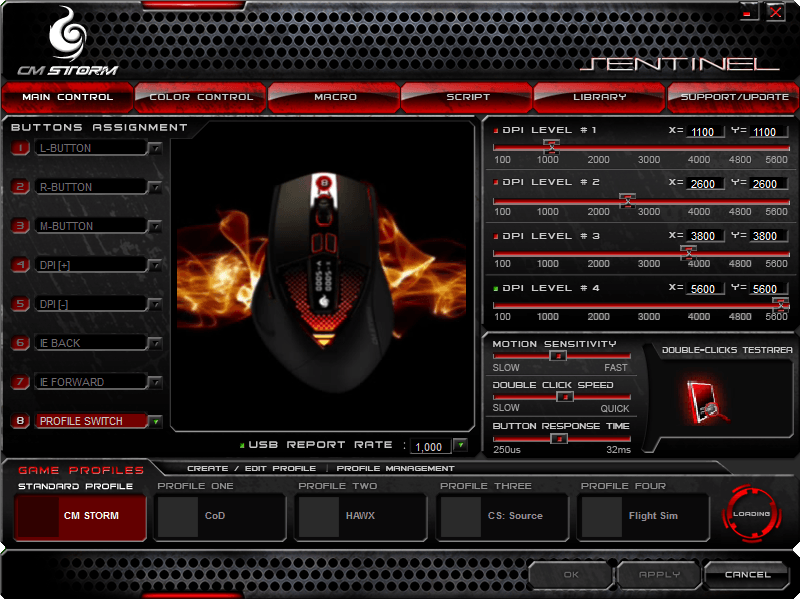The height and width of the screenshot is (599, 800).
Task: Open the L-BUTTON assignment dropdown
Action: [x=155, y=148]
